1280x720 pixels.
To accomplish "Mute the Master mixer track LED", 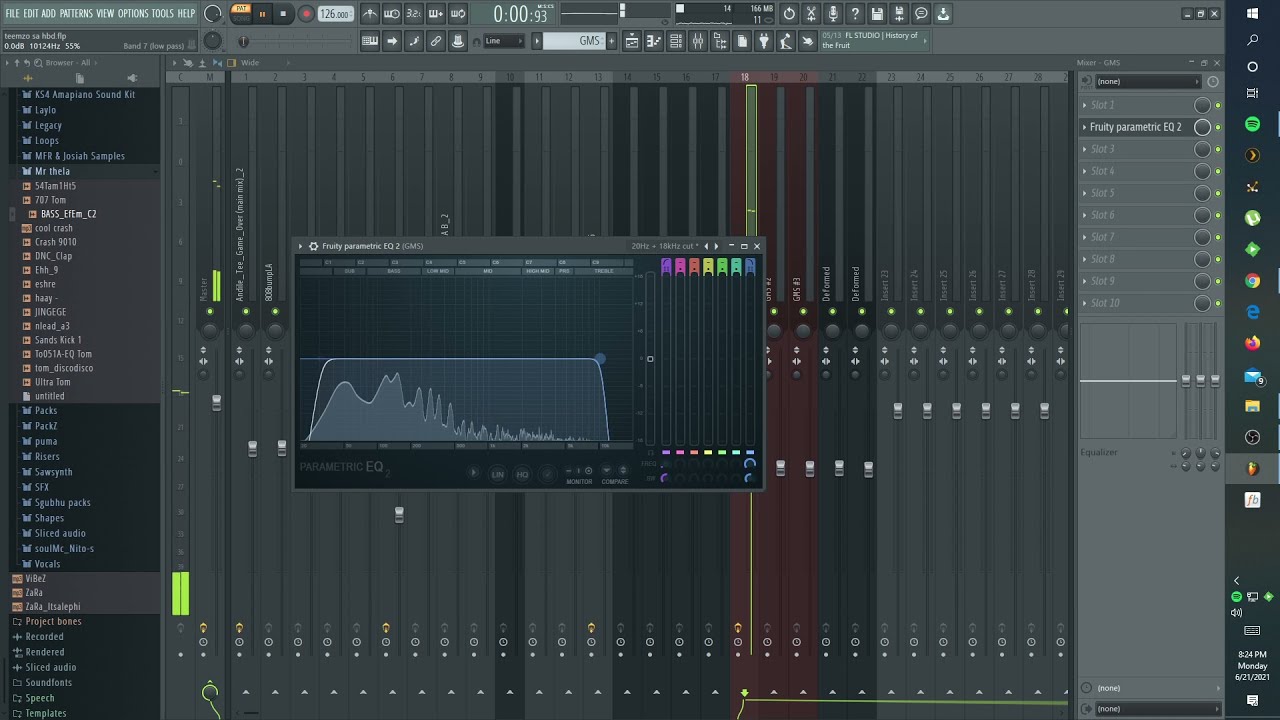I will click(x=209, y=312).
